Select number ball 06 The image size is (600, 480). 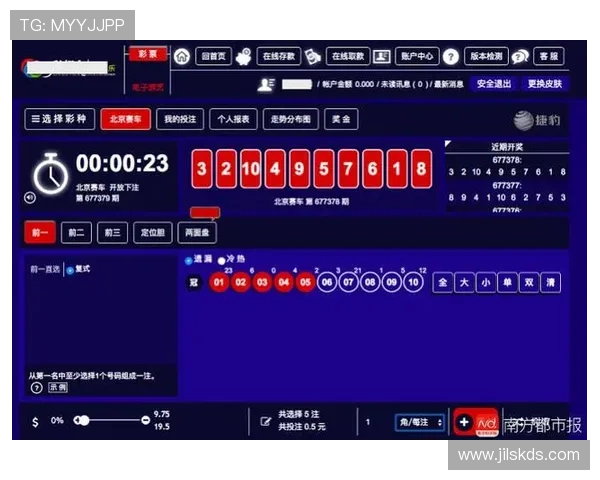click(x=327, y=283)
